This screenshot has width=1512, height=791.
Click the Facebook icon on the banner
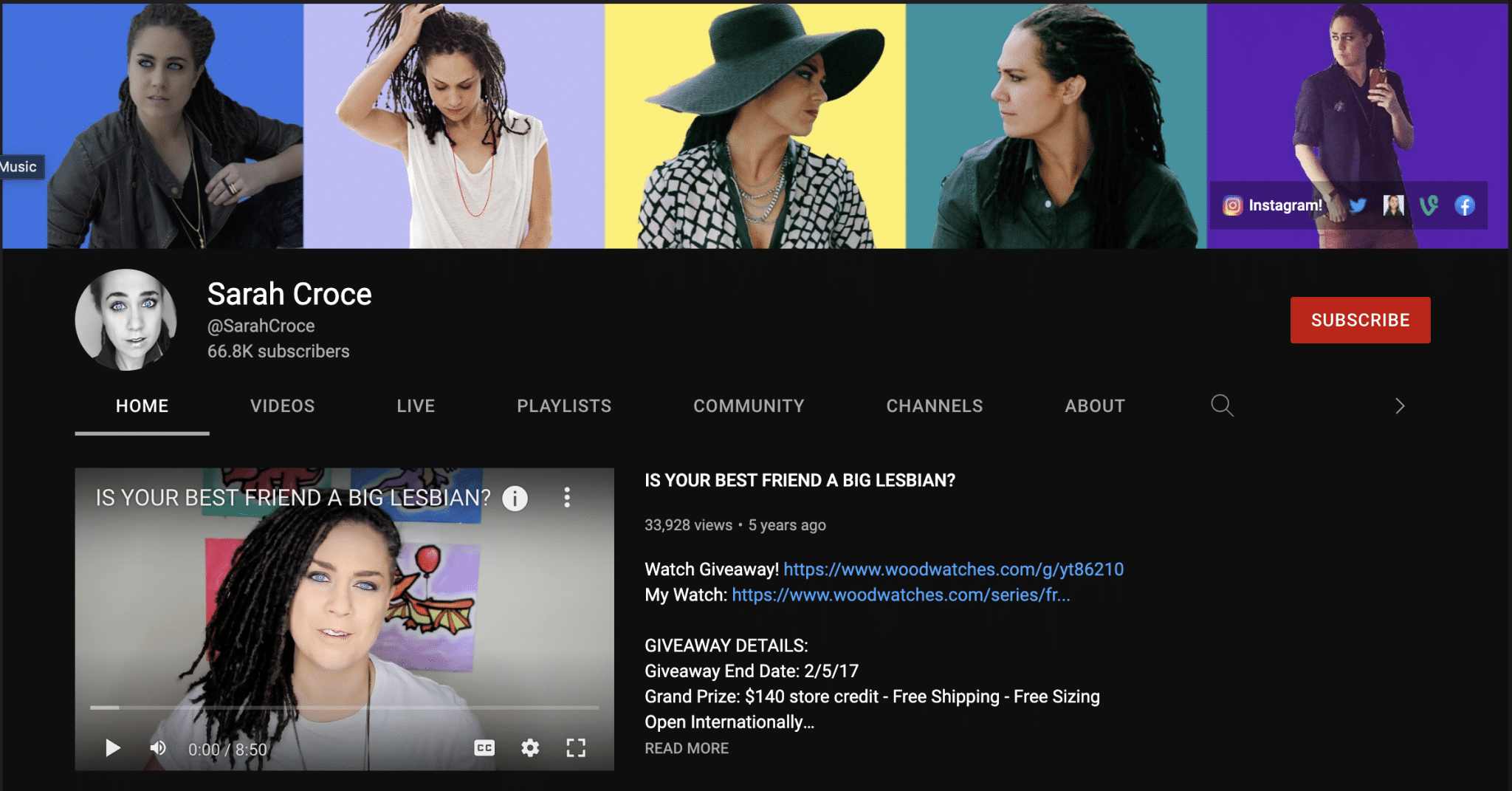(x=1466, y=205)
